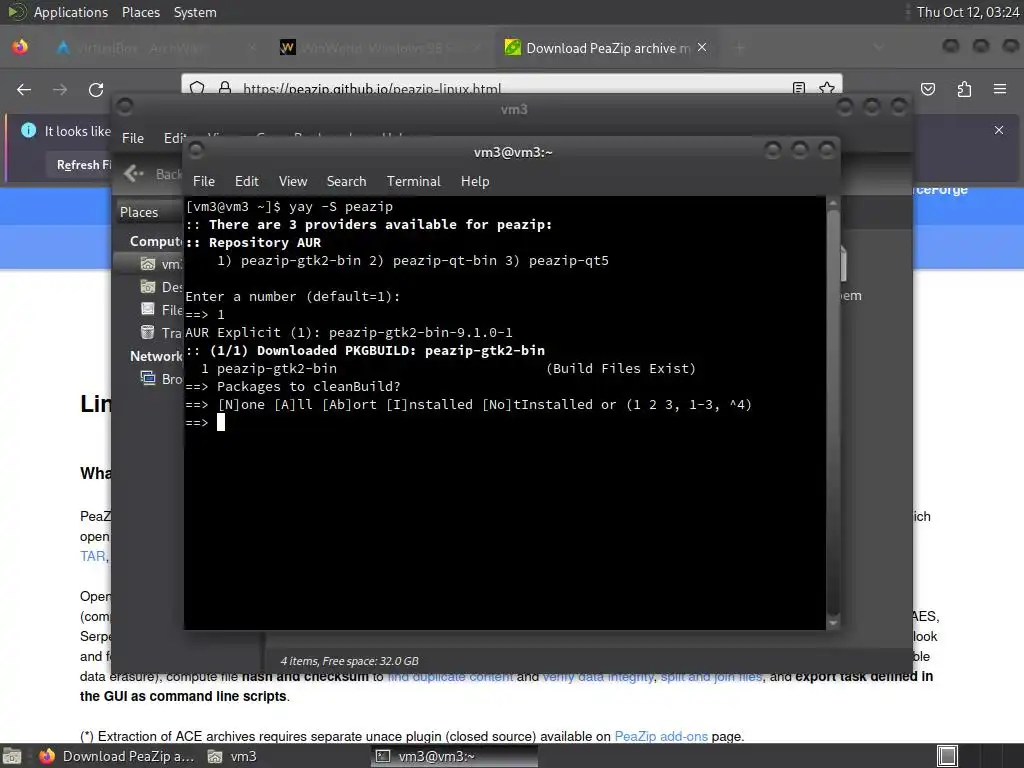This screenshot has height=768, width=1024.
Task: Click peazip-gtk2-bin-9.1.0-1 text in terminal
Action: (x=420, y=332)
